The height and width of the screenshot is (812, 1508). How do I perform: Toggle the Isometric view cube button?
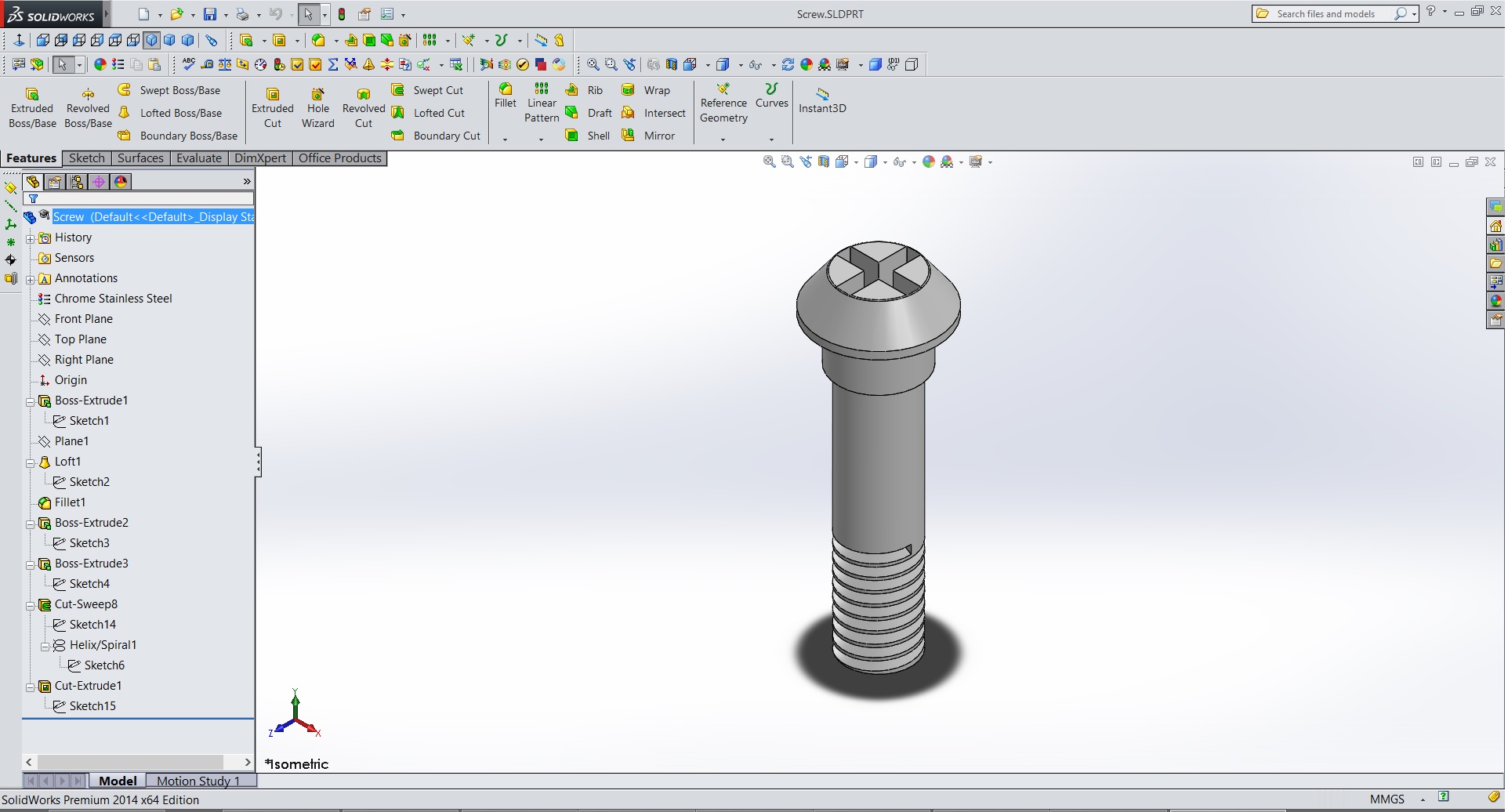point(152,40)
